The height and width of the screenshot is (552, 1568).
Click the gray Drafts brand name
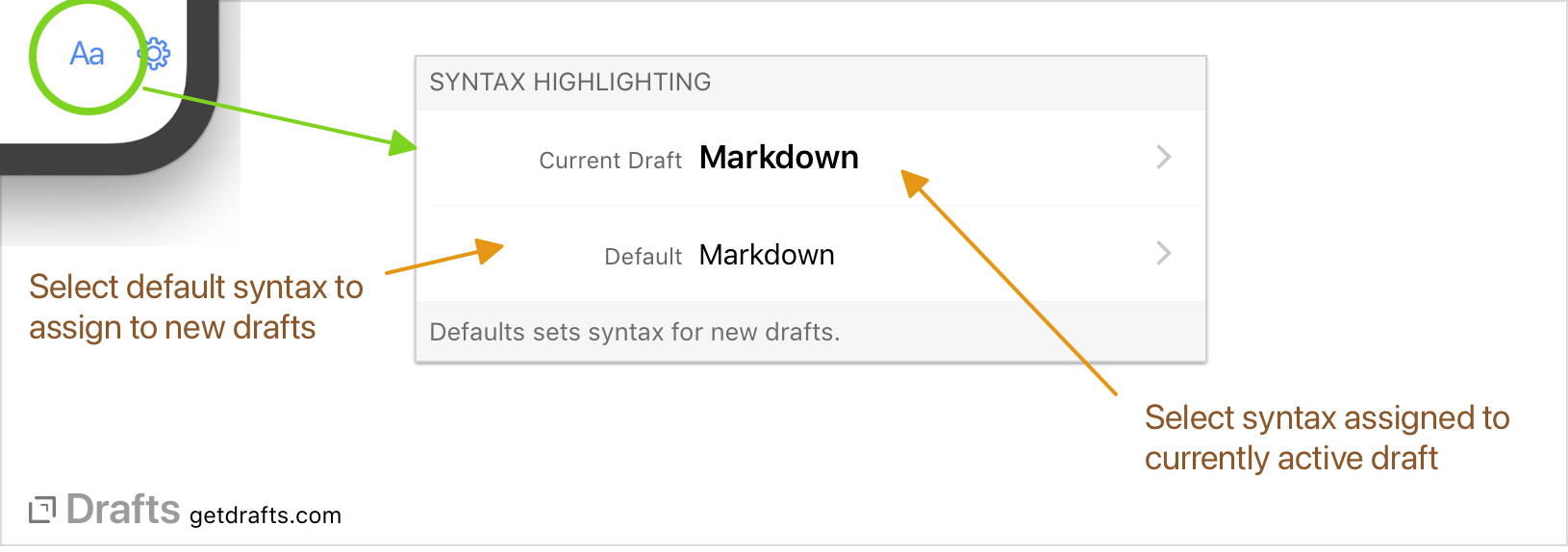[123, 510]
